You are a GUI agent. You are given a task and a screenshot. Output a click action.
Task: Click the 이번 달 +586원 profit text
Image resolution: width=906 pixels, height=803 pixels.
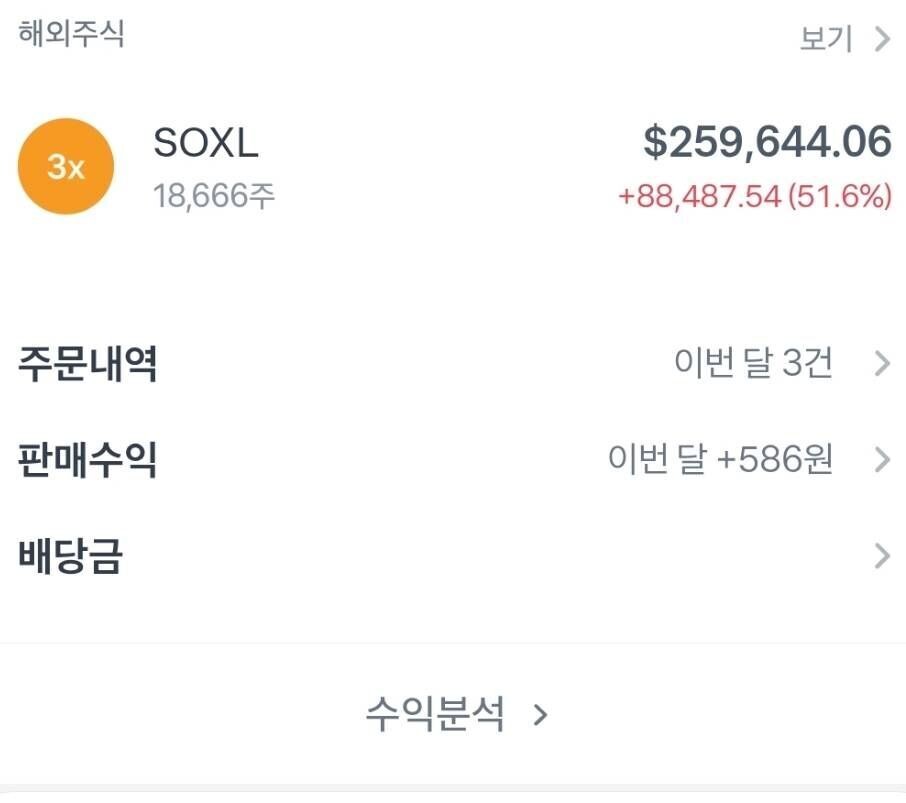[723, 460]
